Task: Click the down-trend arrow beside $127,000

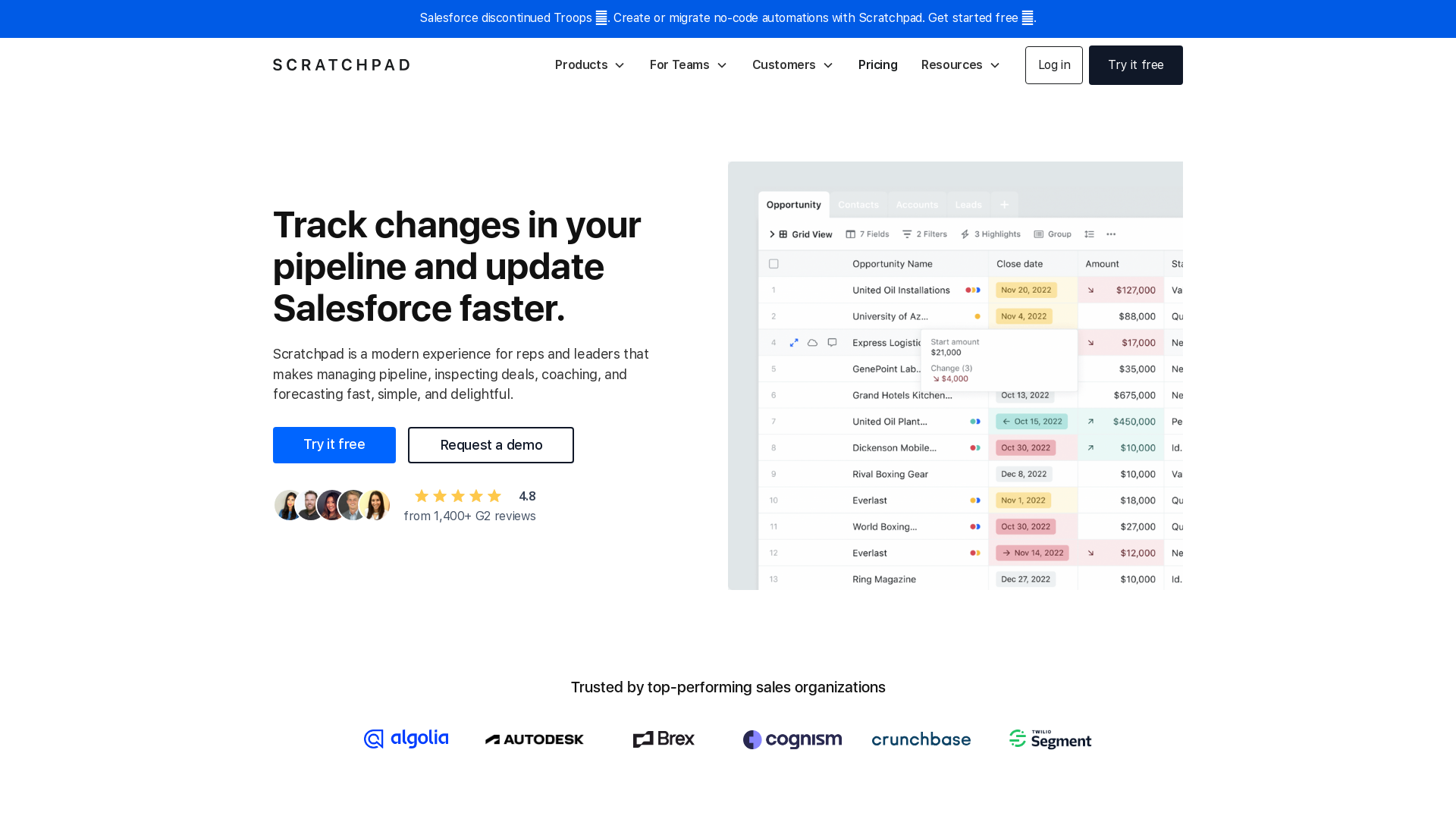Action: 1090,290
